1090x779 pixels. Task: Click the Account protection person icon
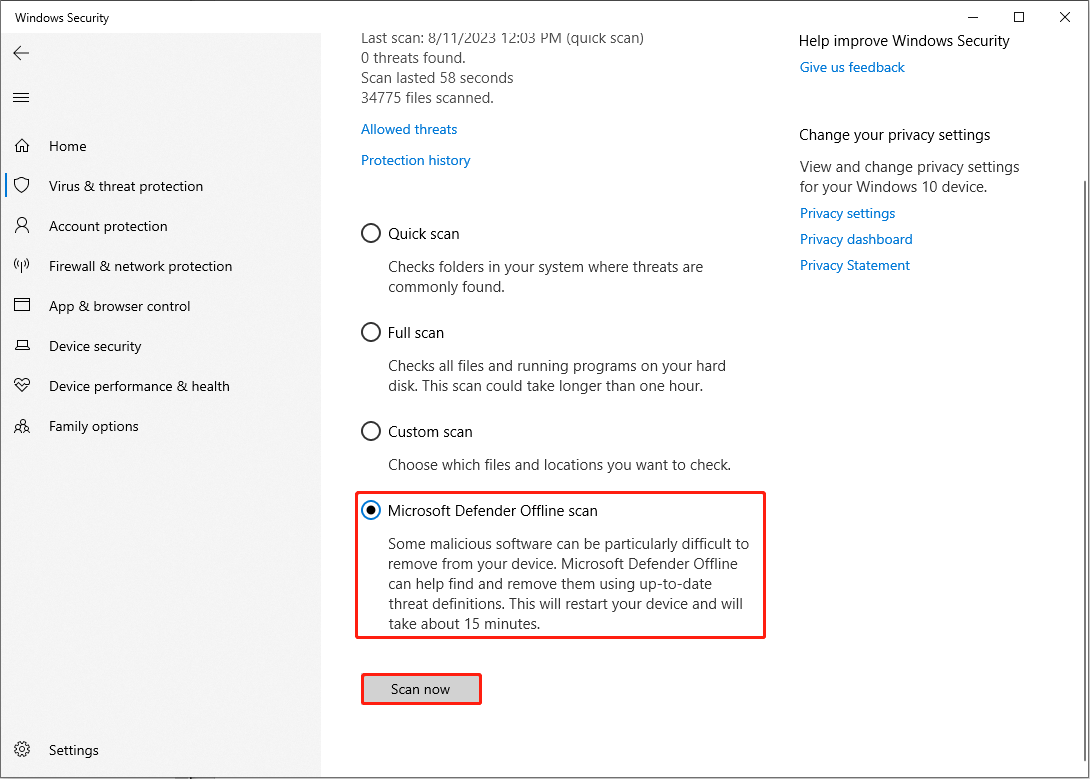click(x=22, y=226)
